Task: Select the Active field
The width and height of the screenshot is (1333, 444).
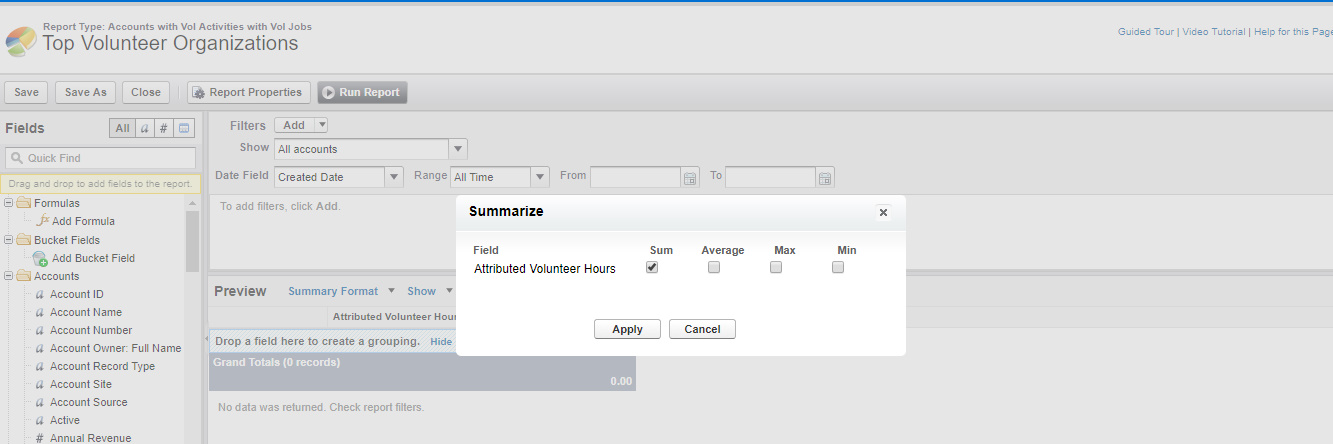Action: point(65,420)
